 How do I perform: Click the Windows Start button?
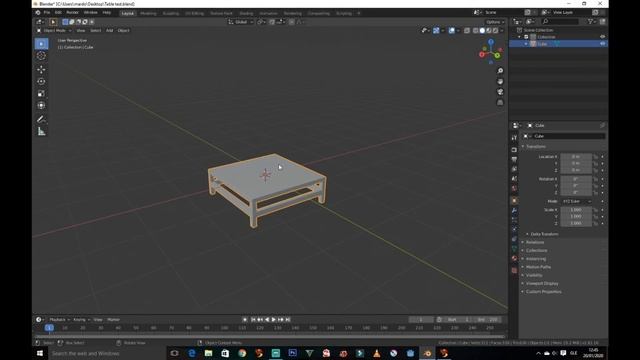point(40,353)
